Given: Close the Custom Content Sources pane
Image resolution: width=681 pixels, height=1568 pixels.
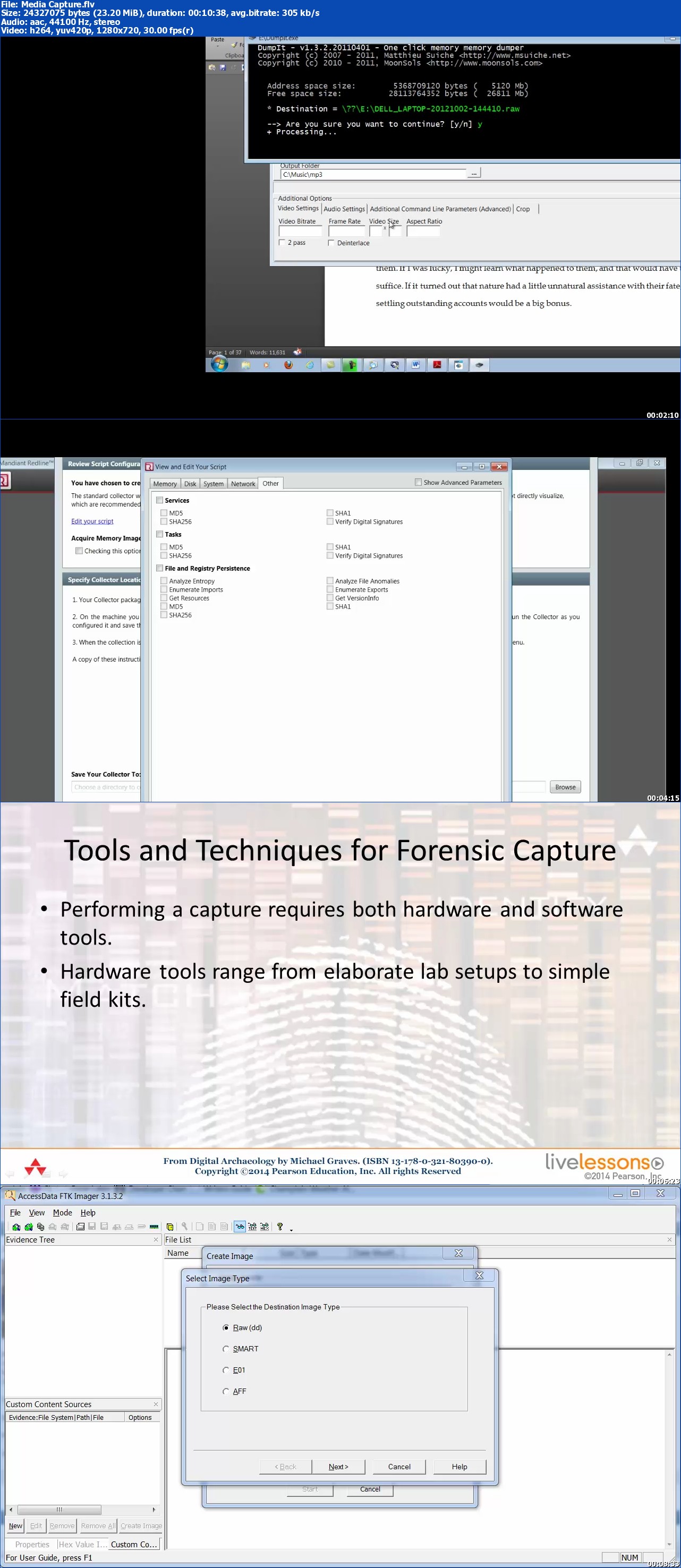Looking at the screenshot, I should point(156,1403).
